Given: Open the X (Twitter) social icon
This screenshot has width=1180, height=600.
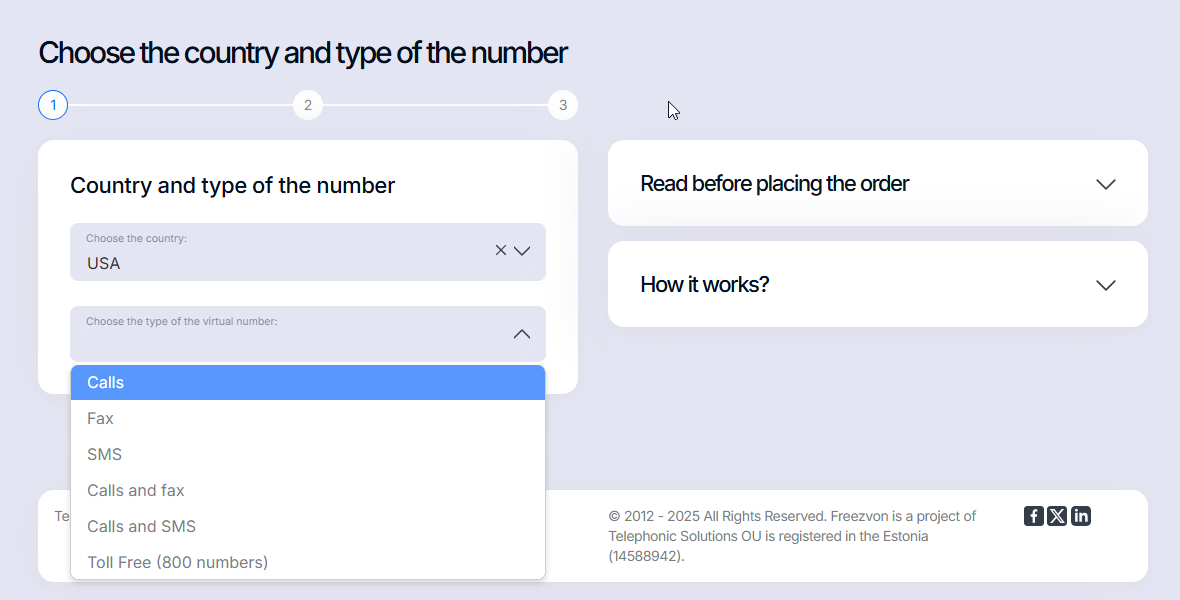Looking at the screenshot, I should tap(1057, 516).
